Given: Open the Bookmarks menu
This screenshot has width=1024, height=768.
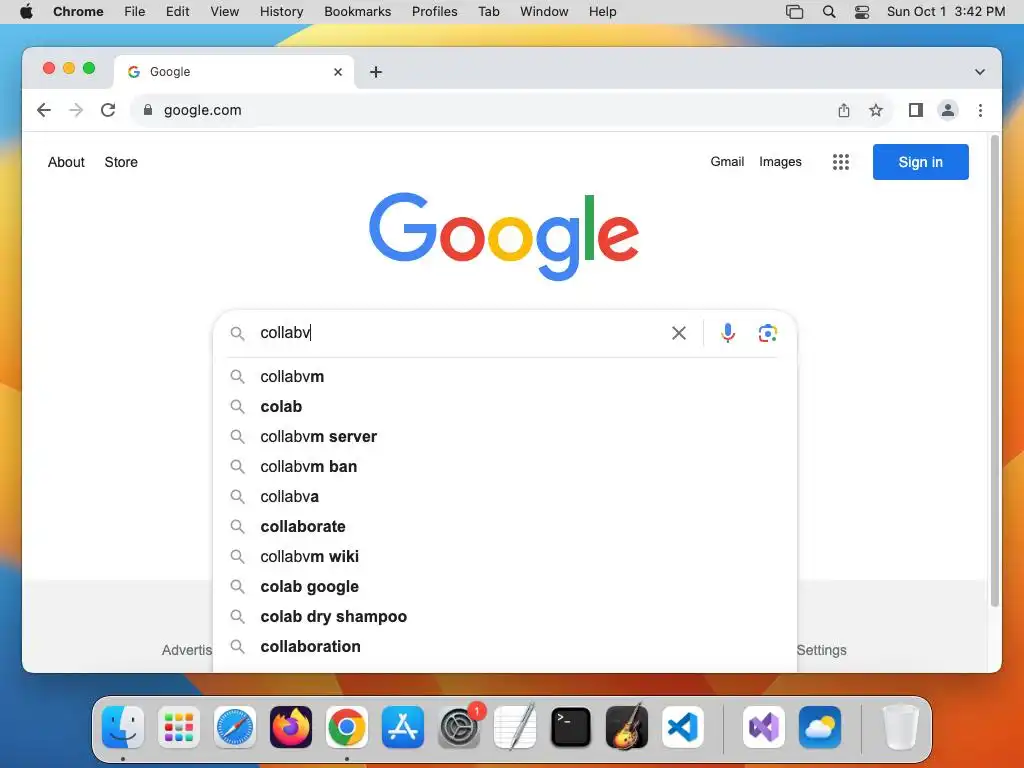Looking at the screenshot, I should [x=357, y=12].
